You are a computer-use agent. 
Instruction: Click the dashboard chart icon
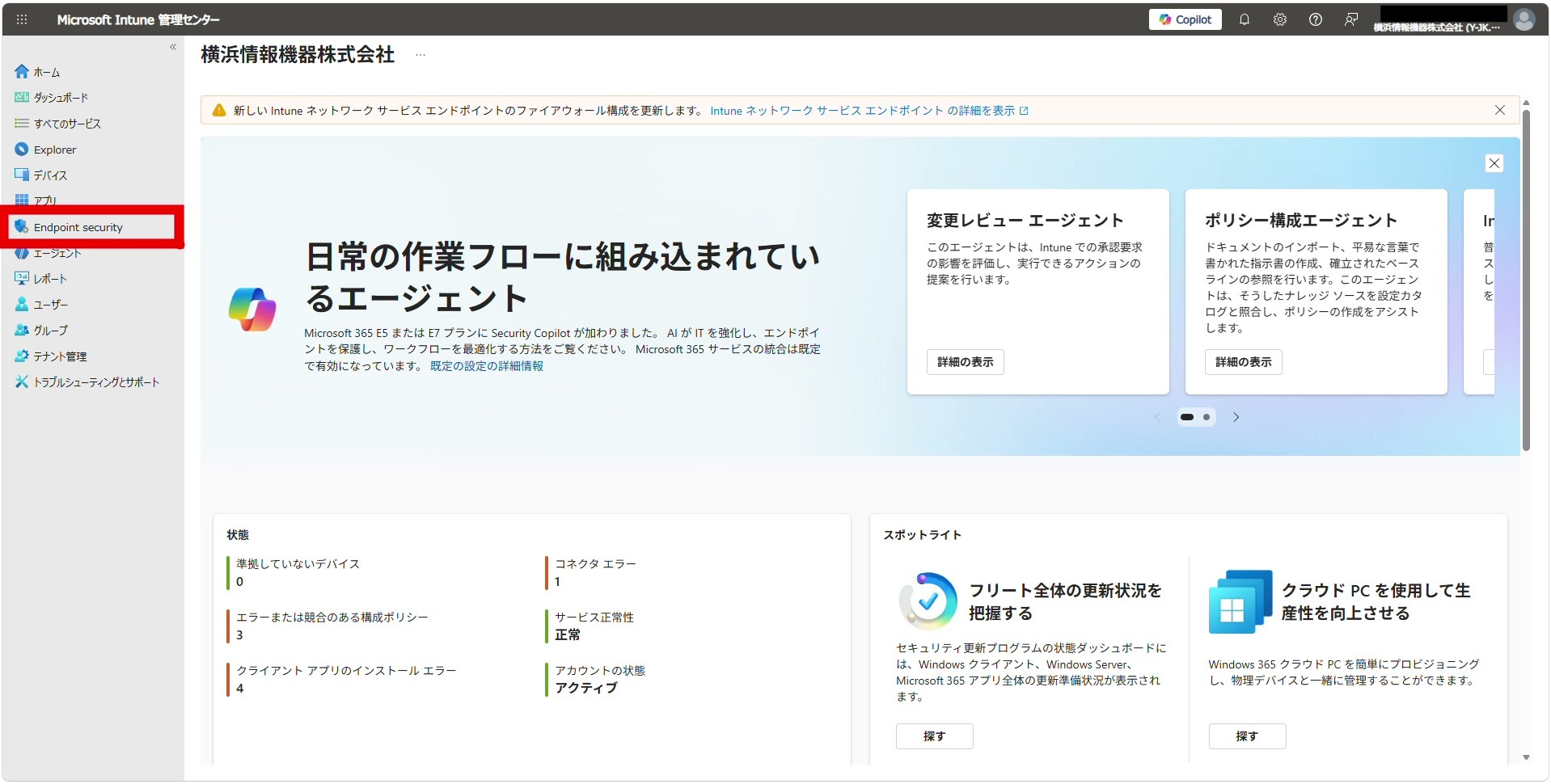(x=22, y=97)
